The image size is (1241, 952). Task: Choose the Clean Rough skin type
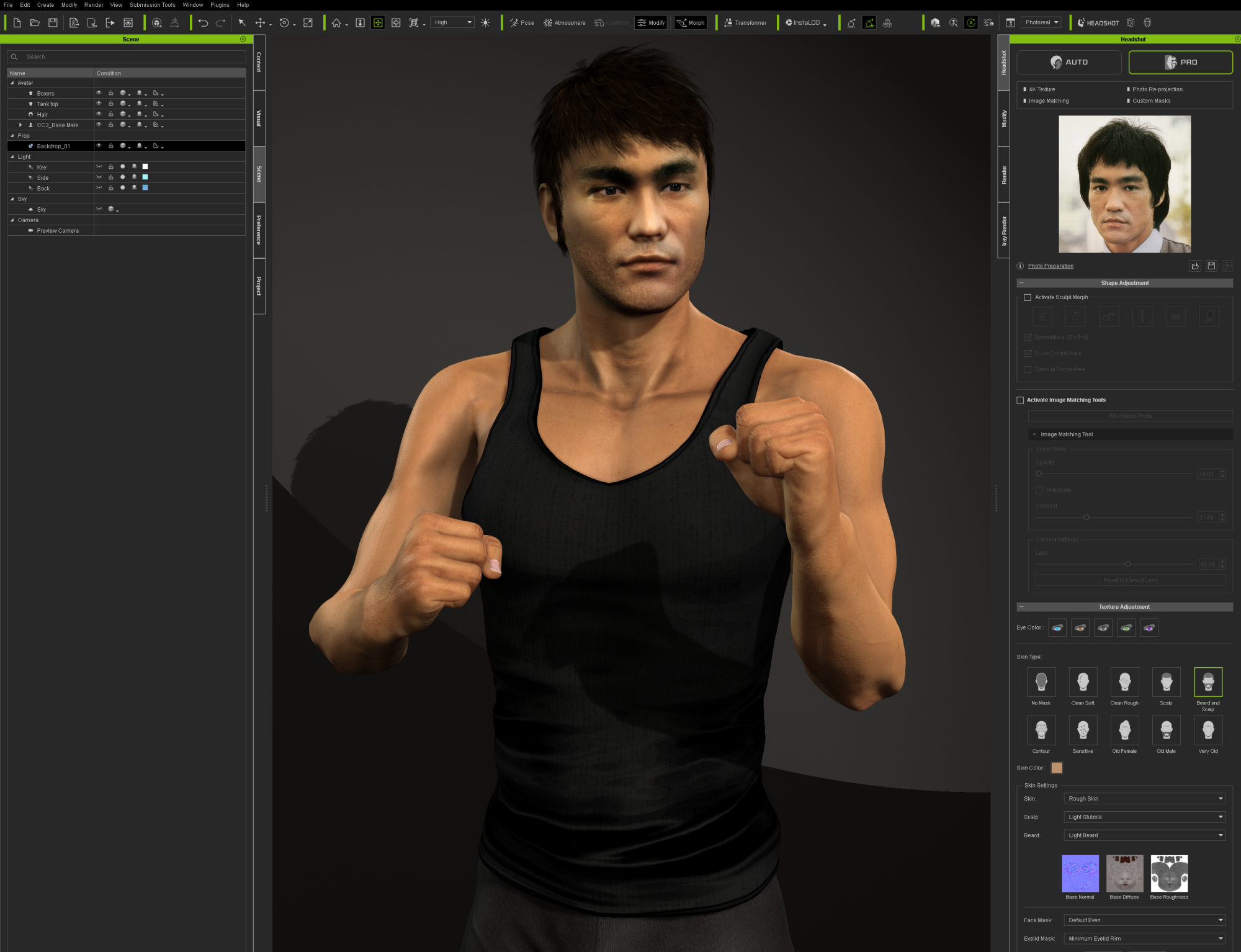pos(1124,682)
